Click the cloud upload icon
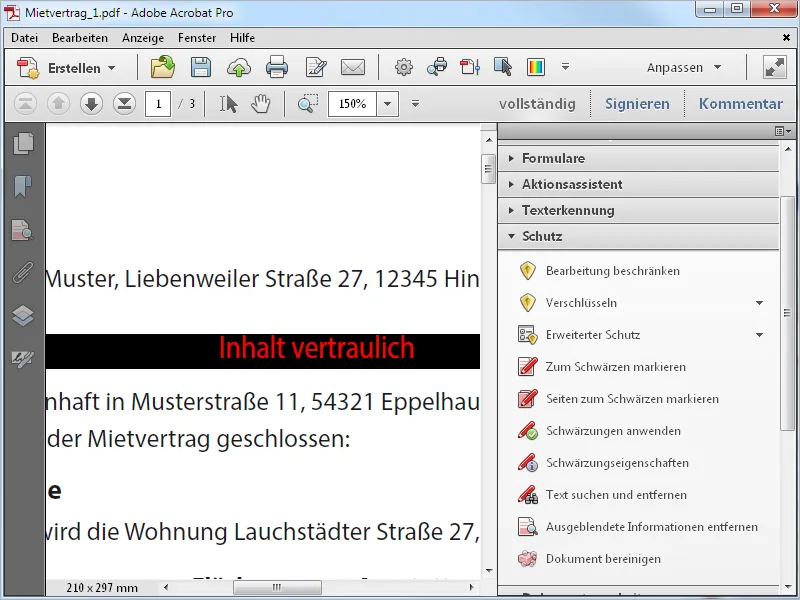 [239, 68]
